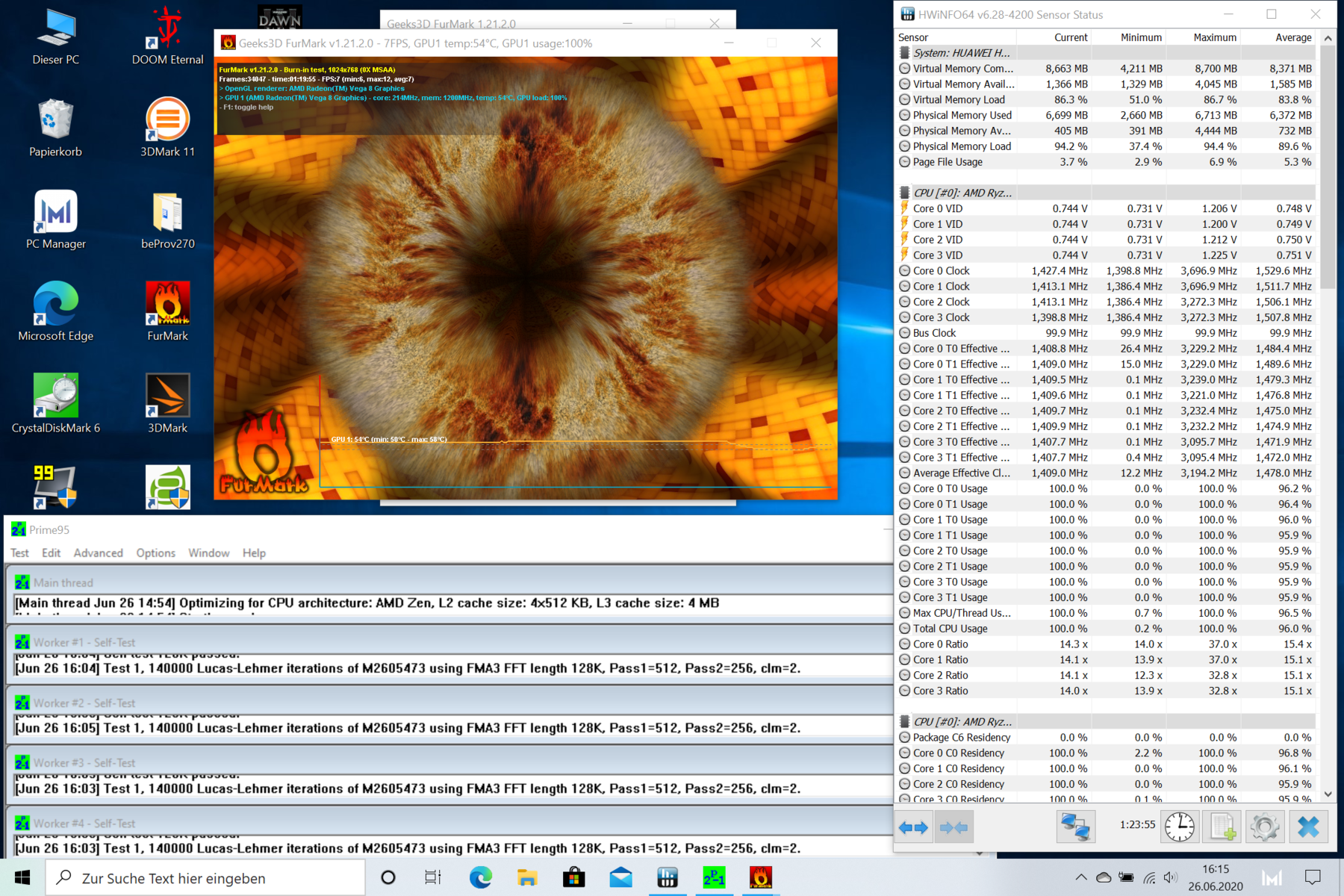Image resolution: width=1344 pixels, height=896 pixels.
Task: Click the HWiNFO scrollbar up arrow
Action: coord(1328,38)
